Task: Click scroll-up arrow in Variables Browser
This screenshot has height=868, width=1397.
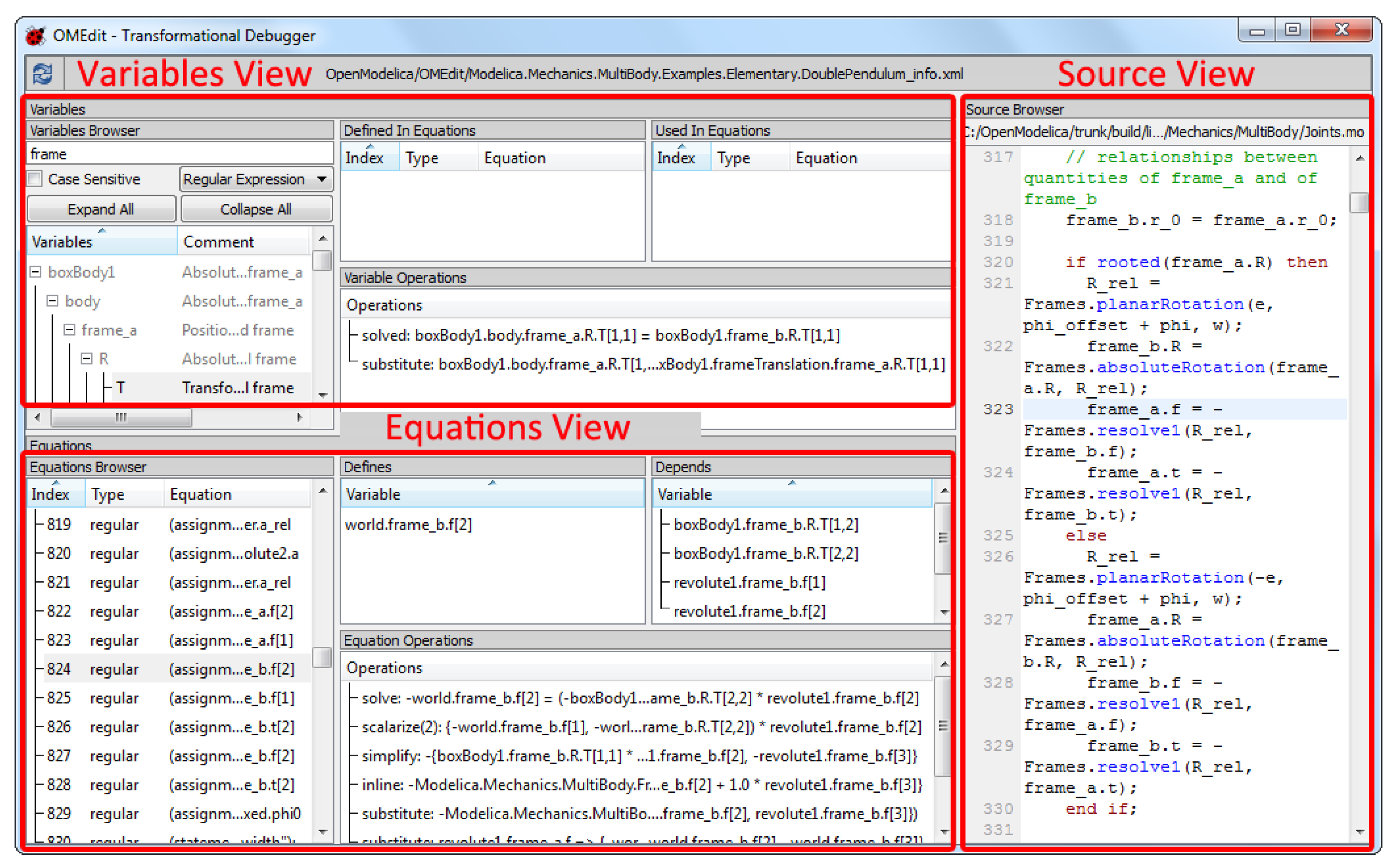Action: tap(322, 238)
